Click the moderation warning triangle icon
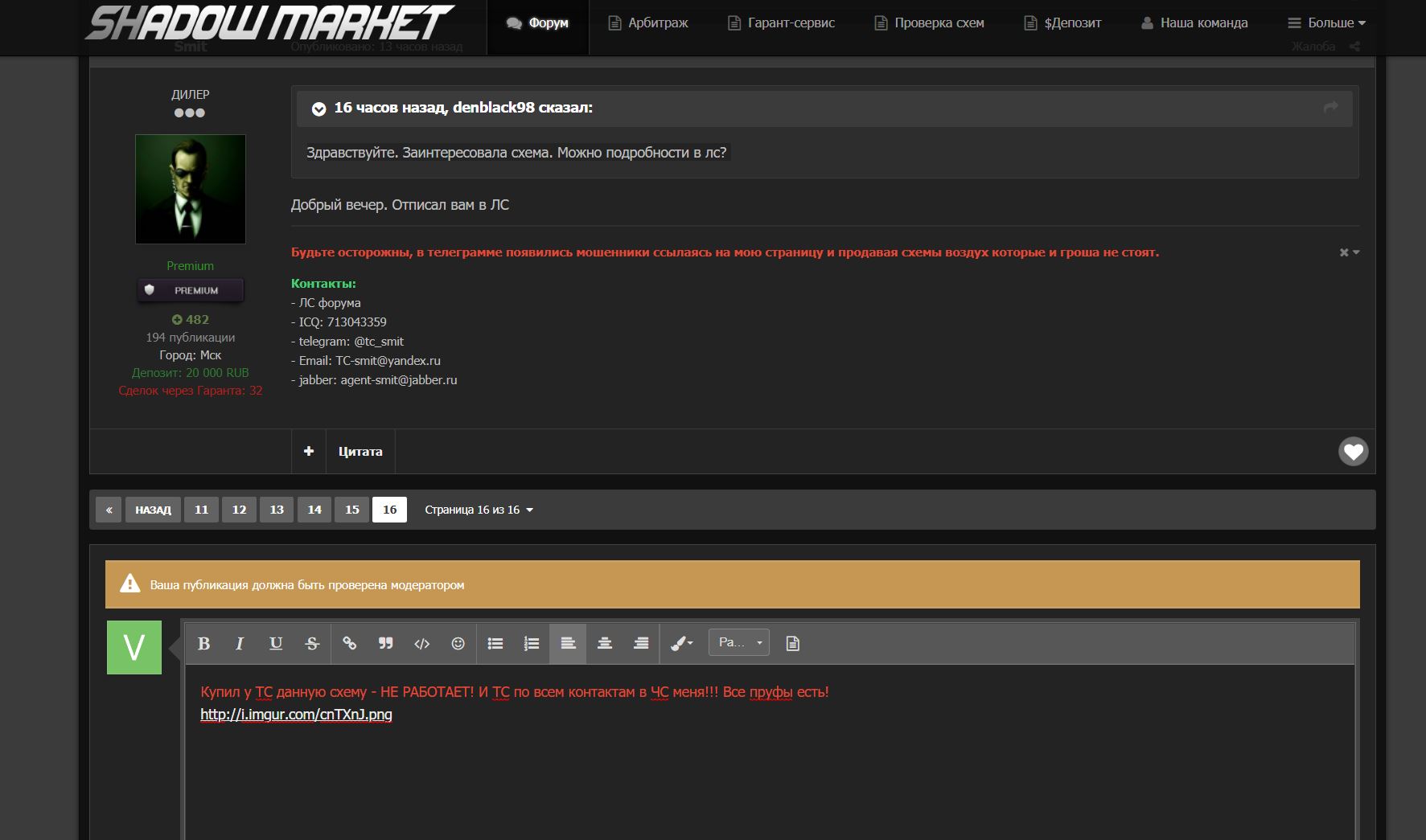The image size is (1426, 840). pos(129,584)
